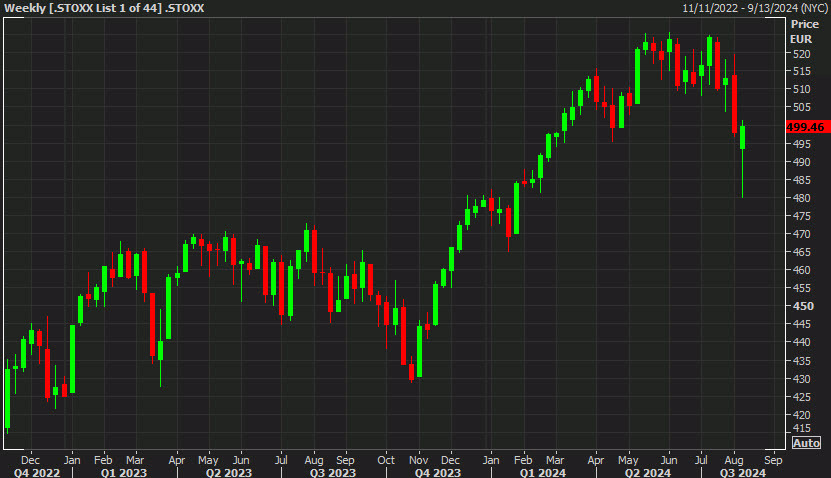Click the Q2 2024 quarter label

[x=647, y=472]
